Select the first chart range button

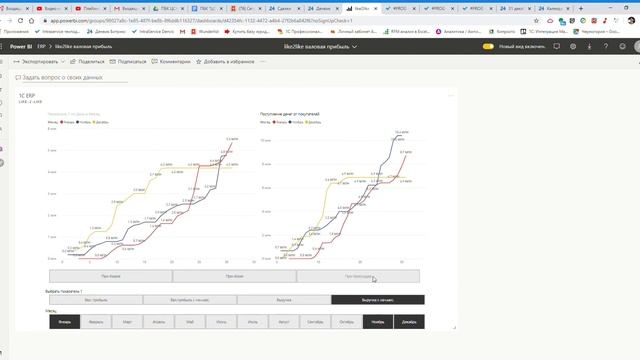[x=111, y=276]
